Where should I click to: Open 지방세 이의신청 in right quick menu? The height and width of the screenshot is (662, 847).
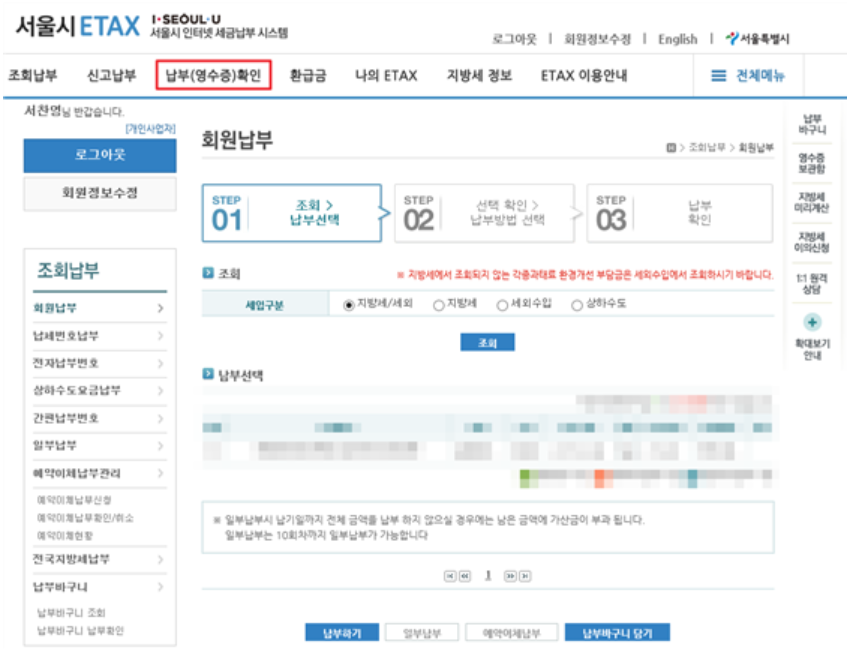[812, 242]
